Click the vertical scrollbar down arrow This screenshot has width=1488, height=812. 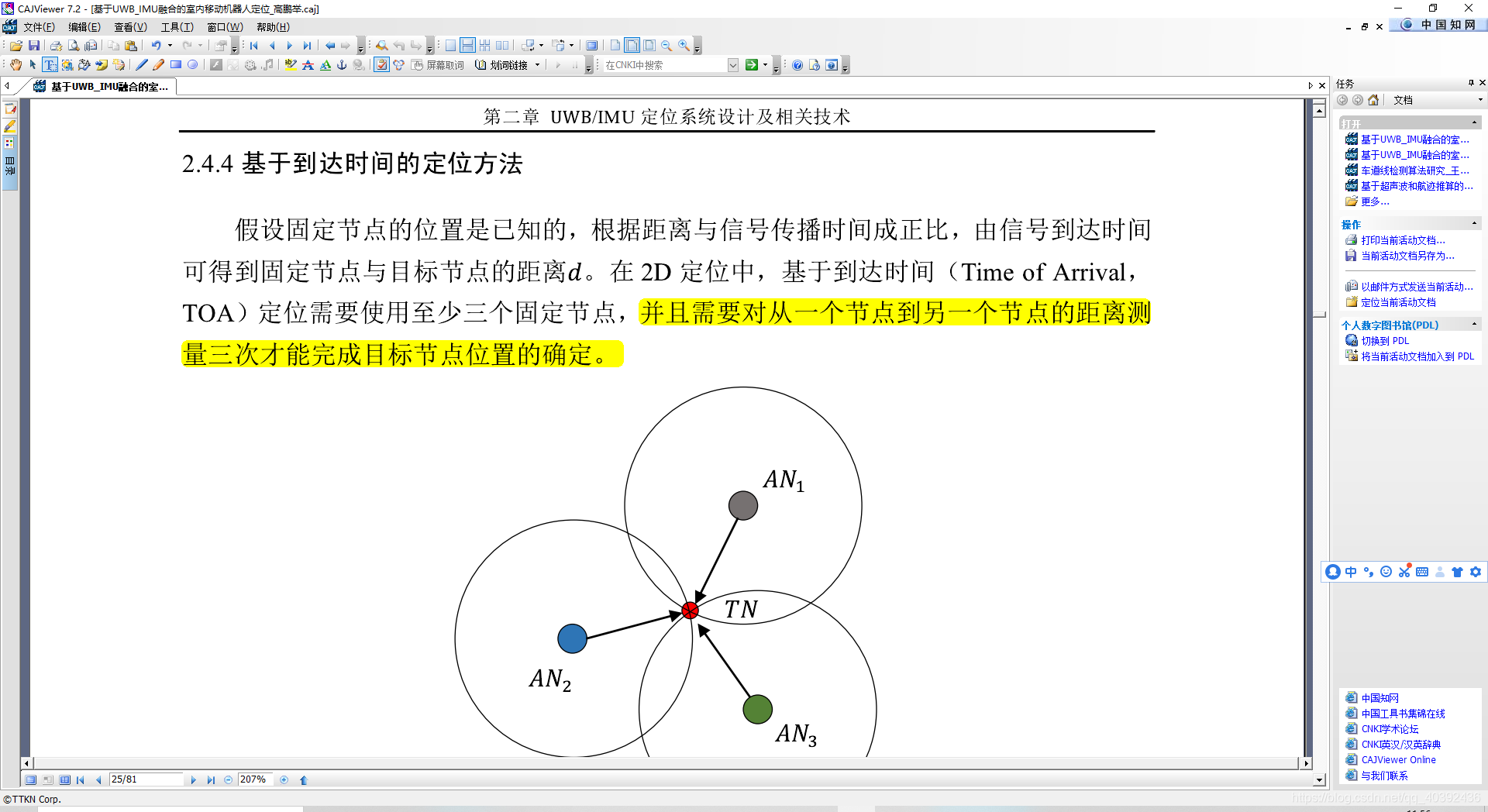click(x=1319, y=780)
